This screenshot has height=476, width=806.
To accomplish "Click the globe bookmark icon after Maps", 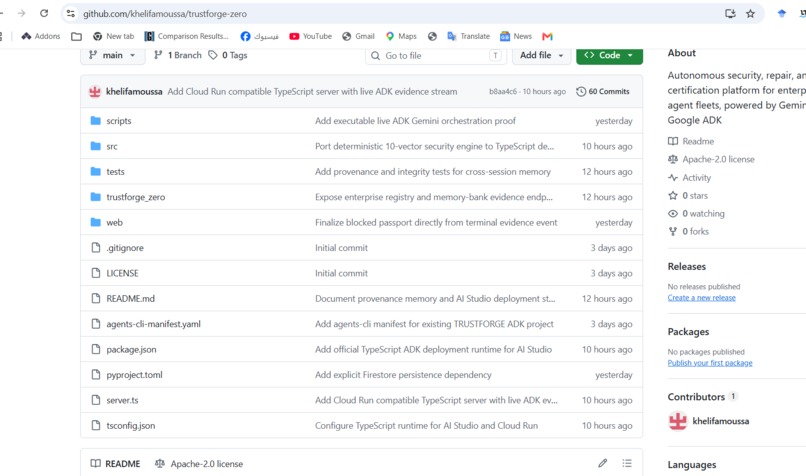I will click(x=432, y=36).
